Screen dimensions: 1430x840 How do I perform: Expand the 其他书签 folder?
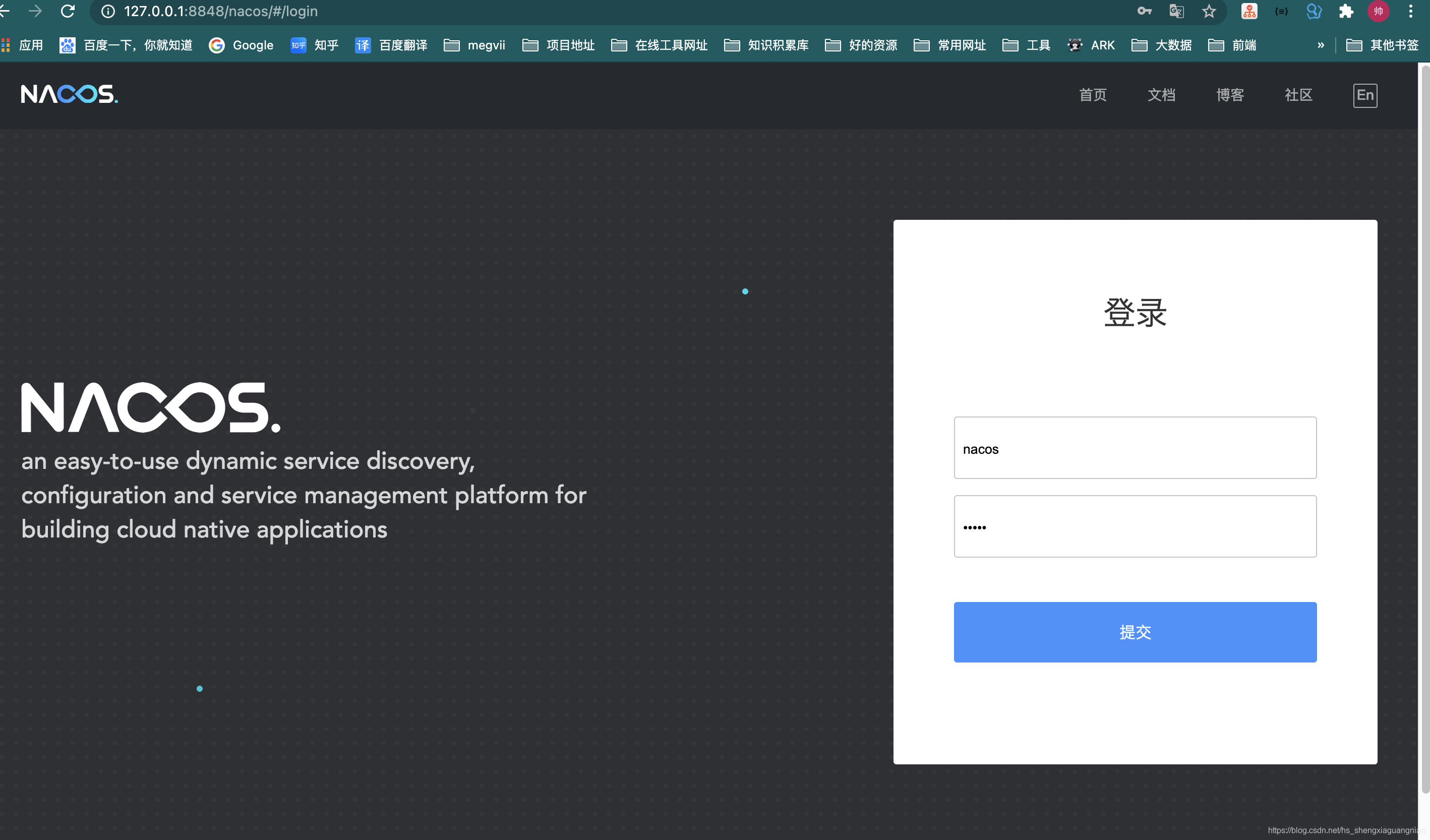(1382, 45)
